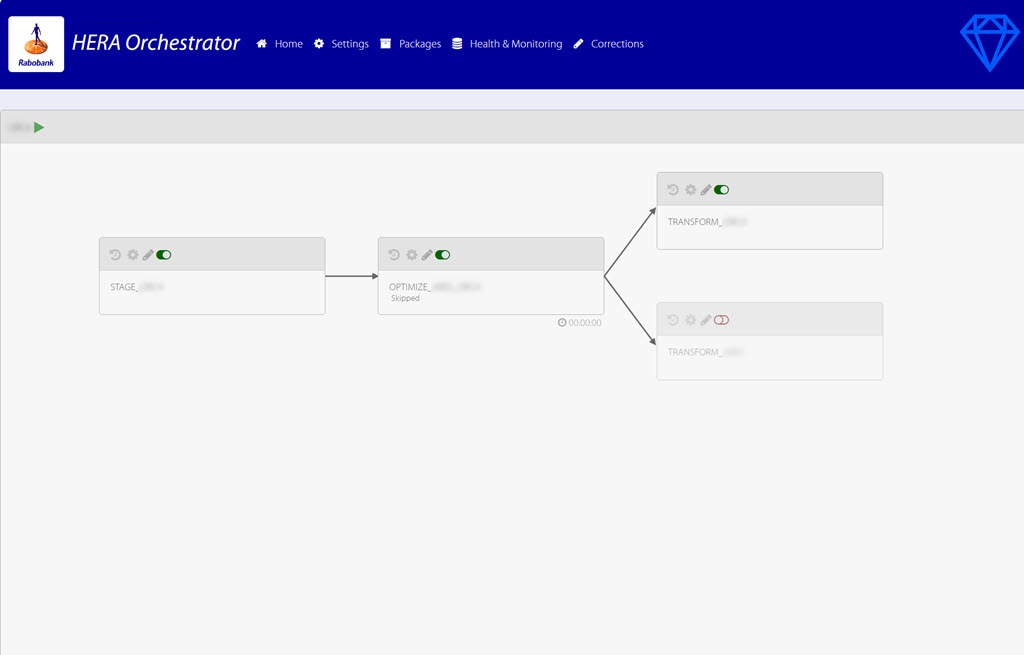
Task: Open gear settings on the upper TRANSFORM node
Action: tap(690, 189)
